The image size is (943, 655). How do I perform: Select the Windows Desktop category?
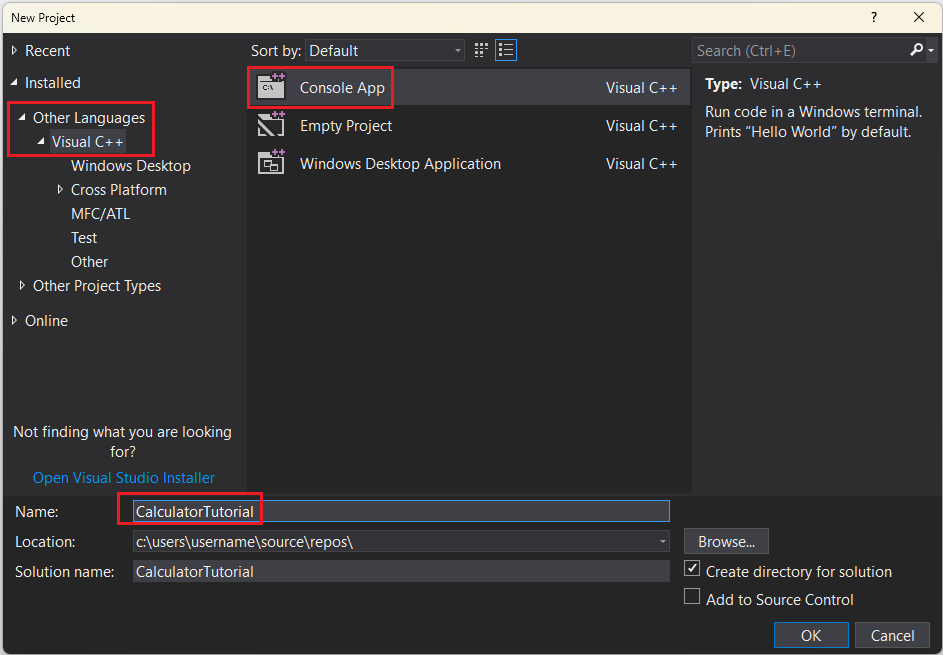click(130, 165)
